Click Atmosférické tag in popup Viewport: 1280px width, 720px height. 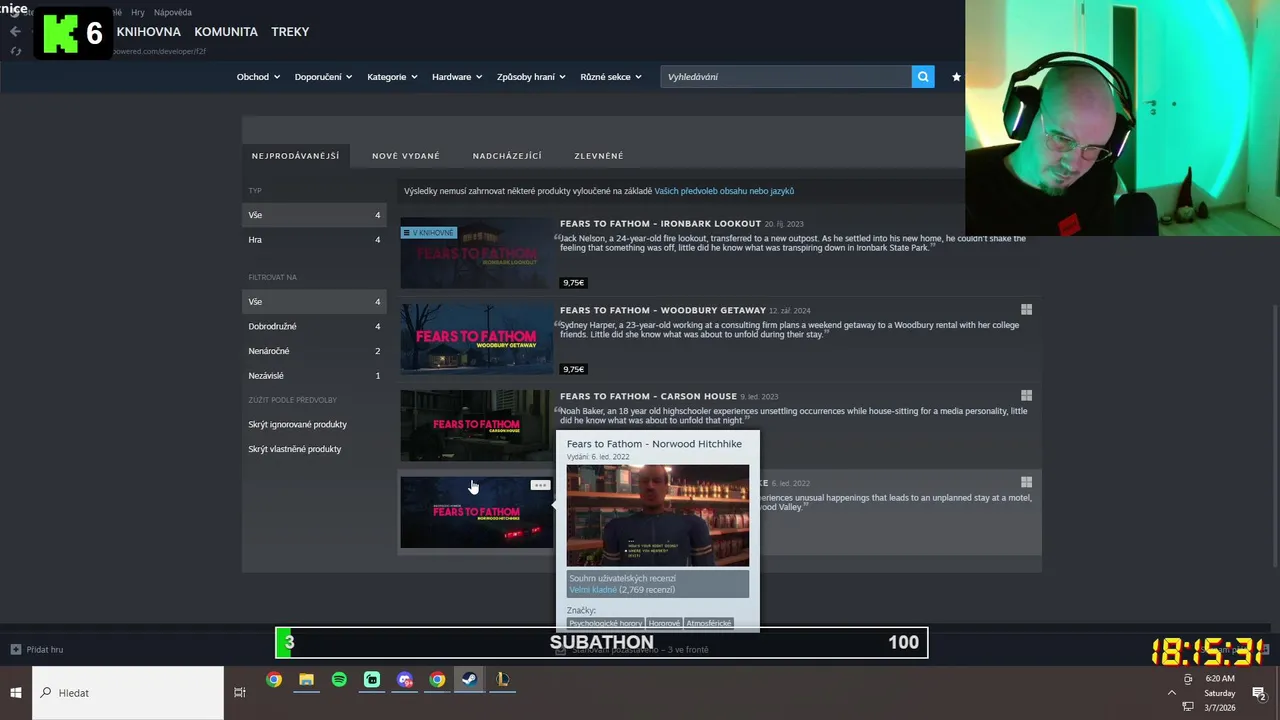[x=709, y=623]
